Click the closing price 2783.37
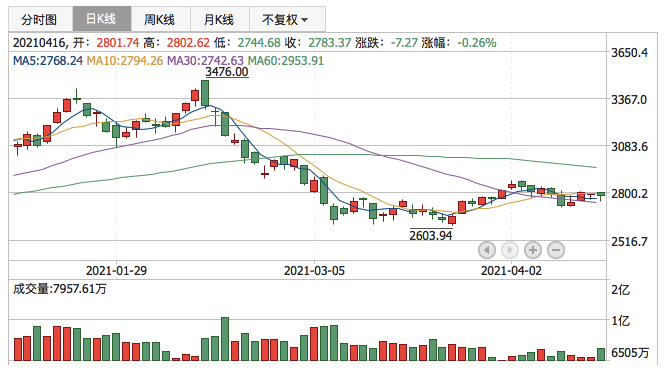The height and width of the screenshot is (368, 664). tap(329, 43)
